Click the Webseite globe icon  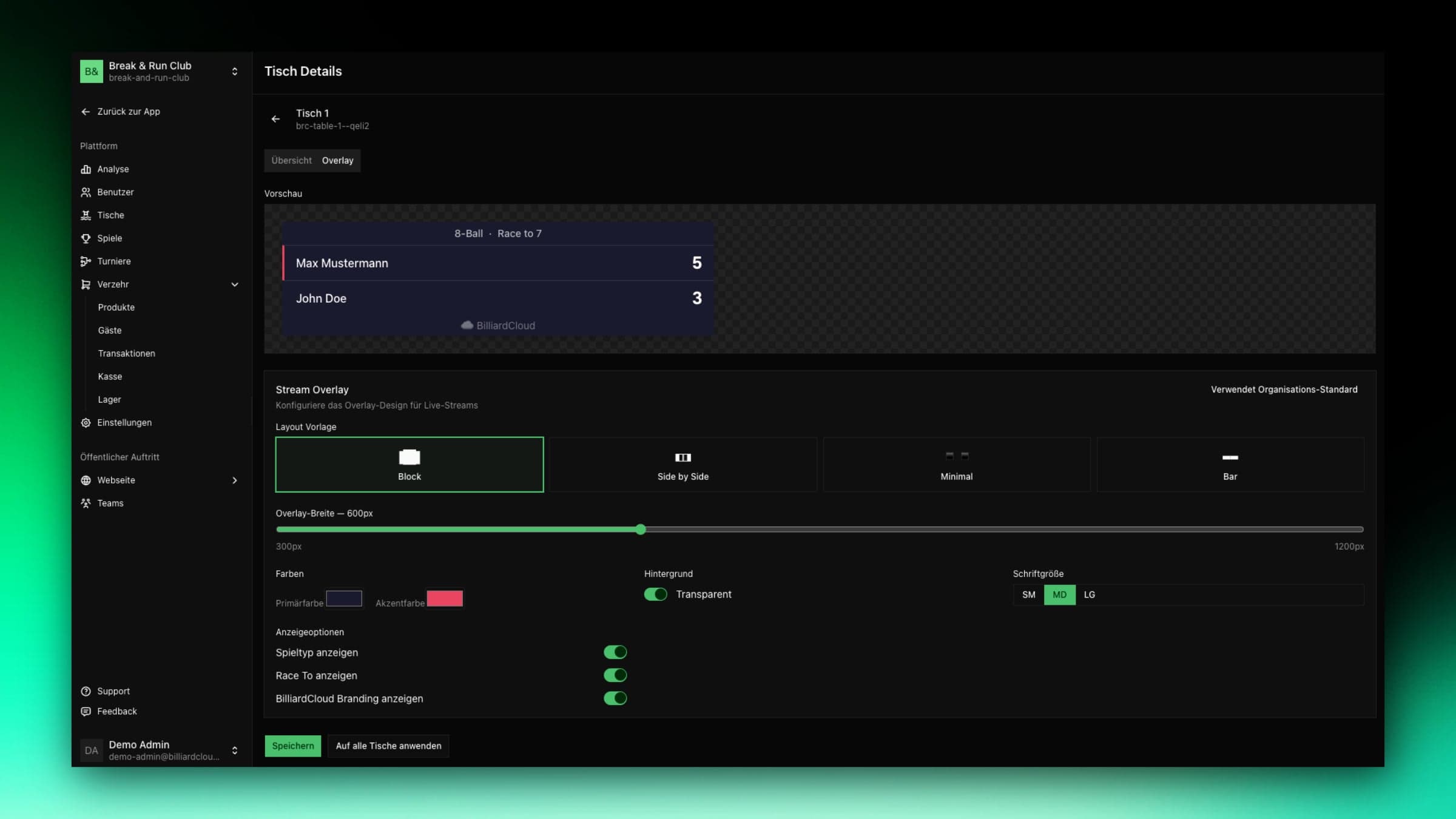pos(86,480)
